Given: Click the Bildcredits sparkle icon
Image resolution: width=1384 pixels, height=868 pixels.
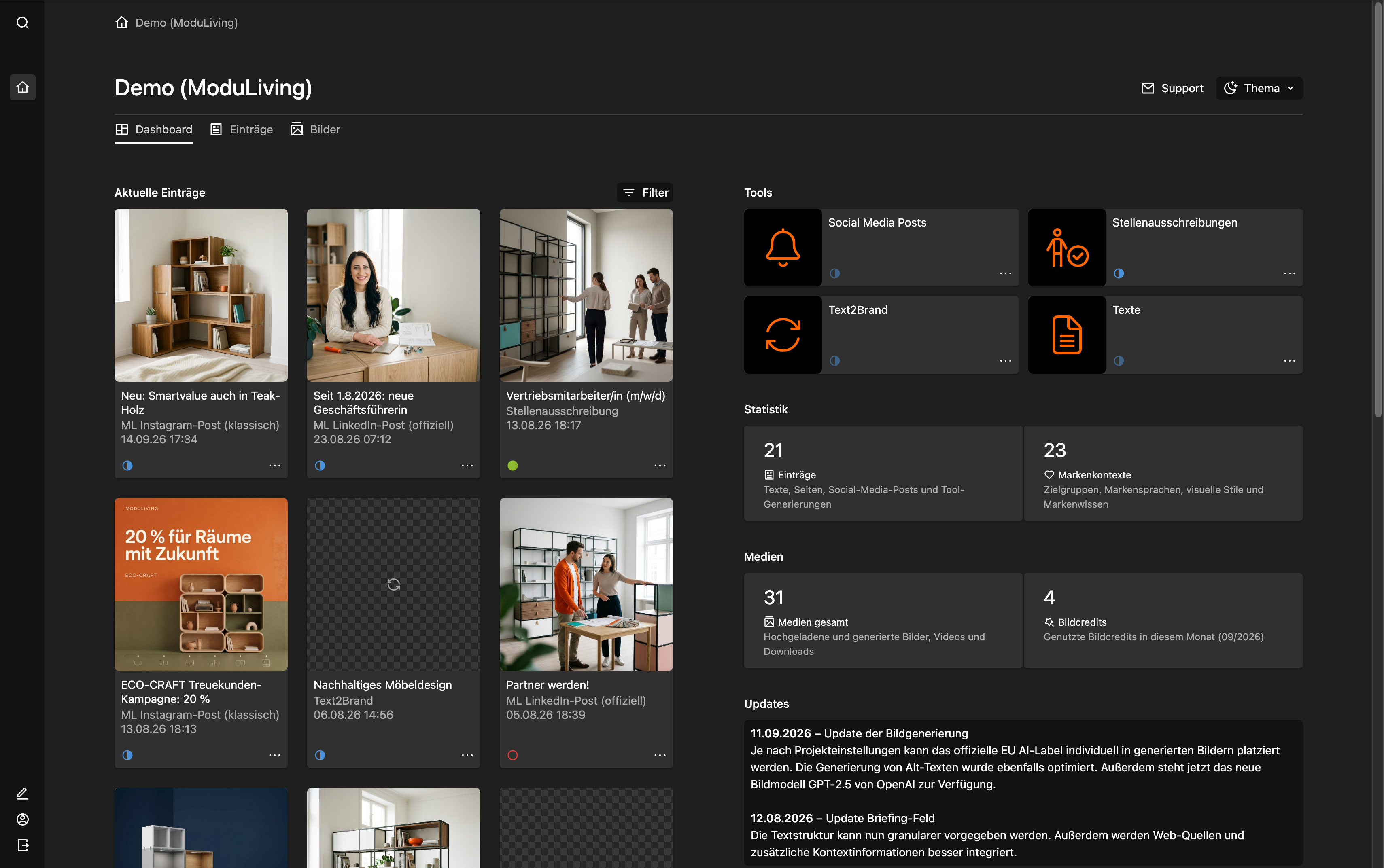Looking at the screenshot, I should coord(1049,622).
